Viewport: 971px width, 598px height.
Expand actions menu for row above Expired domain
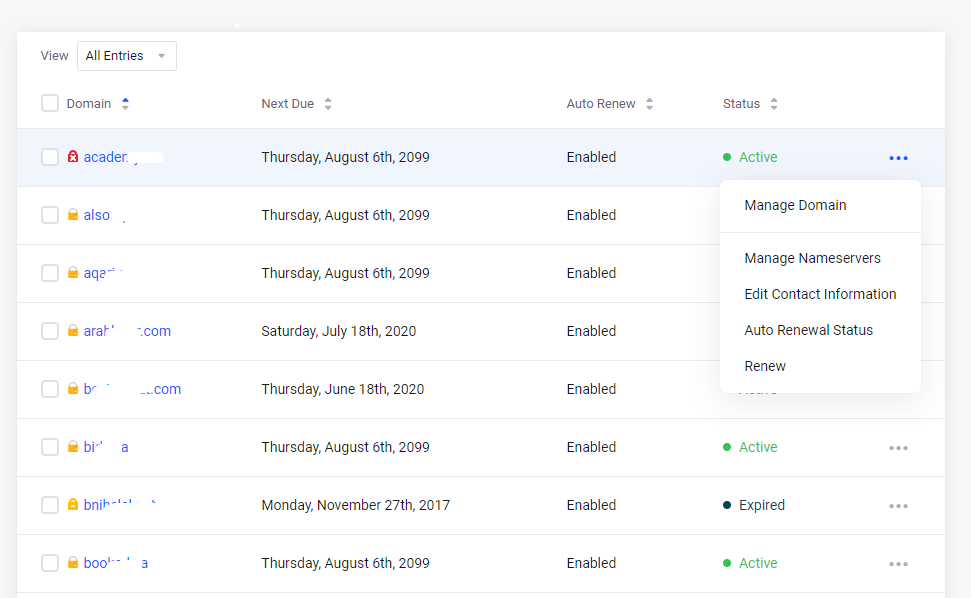pos(898,448)
